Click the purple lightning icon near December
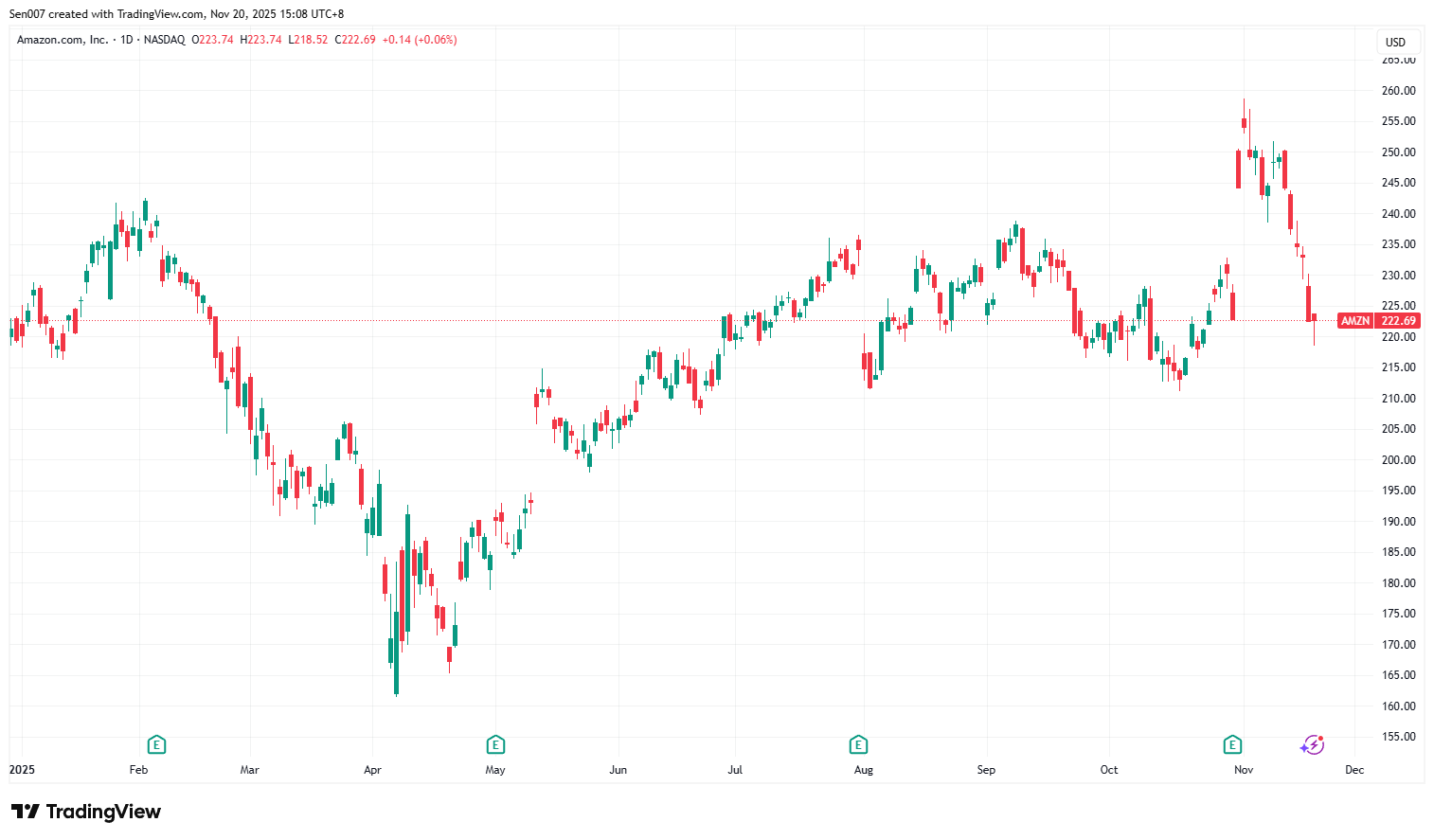The width and height of the screenshot is (1434, 840). coord(1312,745)
